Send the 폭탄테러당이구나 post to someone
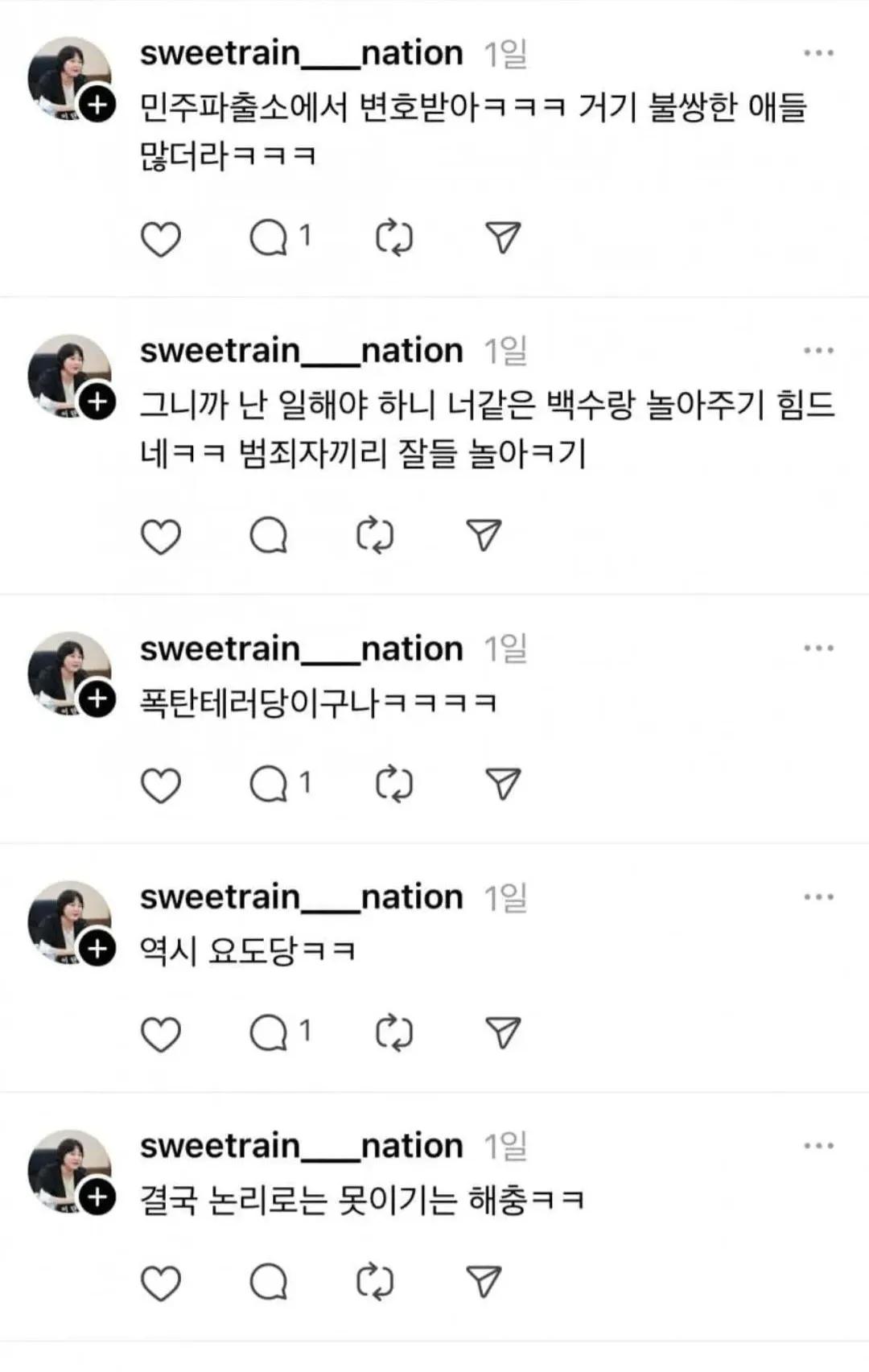Screen dimensions: 869x1372 tap(504, 785)
